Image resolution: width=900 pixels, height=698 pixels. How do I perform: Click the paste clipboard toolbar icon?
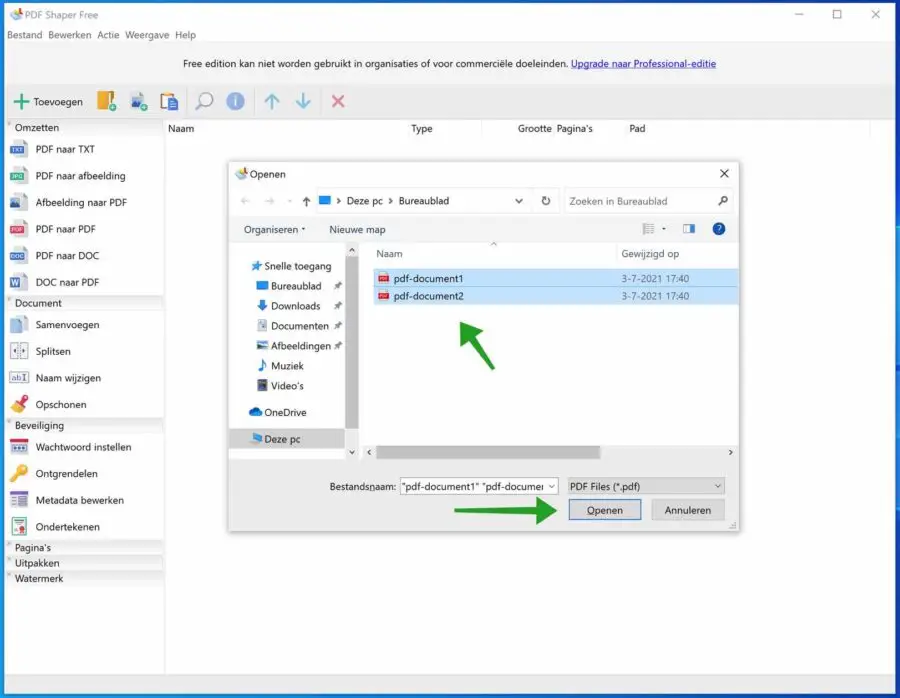tap(169, 102)
